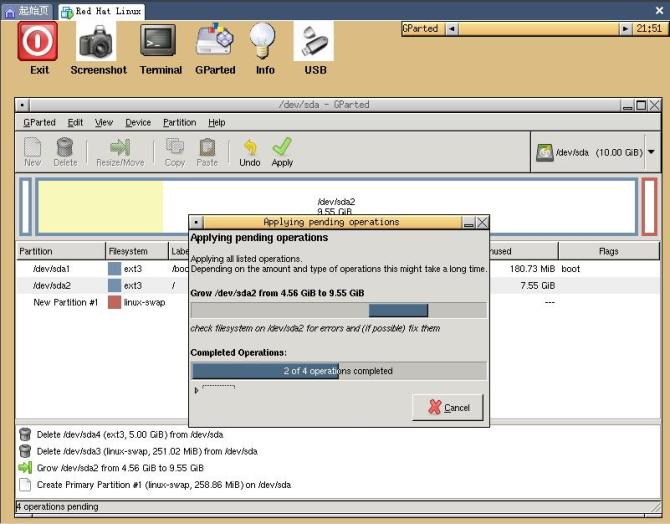Viewport: 670px width, 524px height.
Task: Open the View menu
Action: (x=104, y=123)
